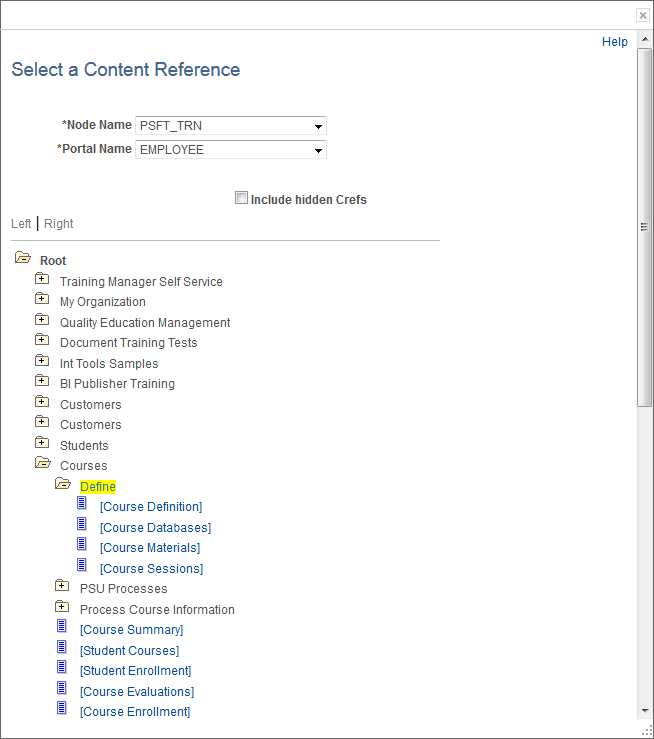The image size is (654, 739).
Task: Select the Course Databases content reference
Action: [x=155, y=527]
